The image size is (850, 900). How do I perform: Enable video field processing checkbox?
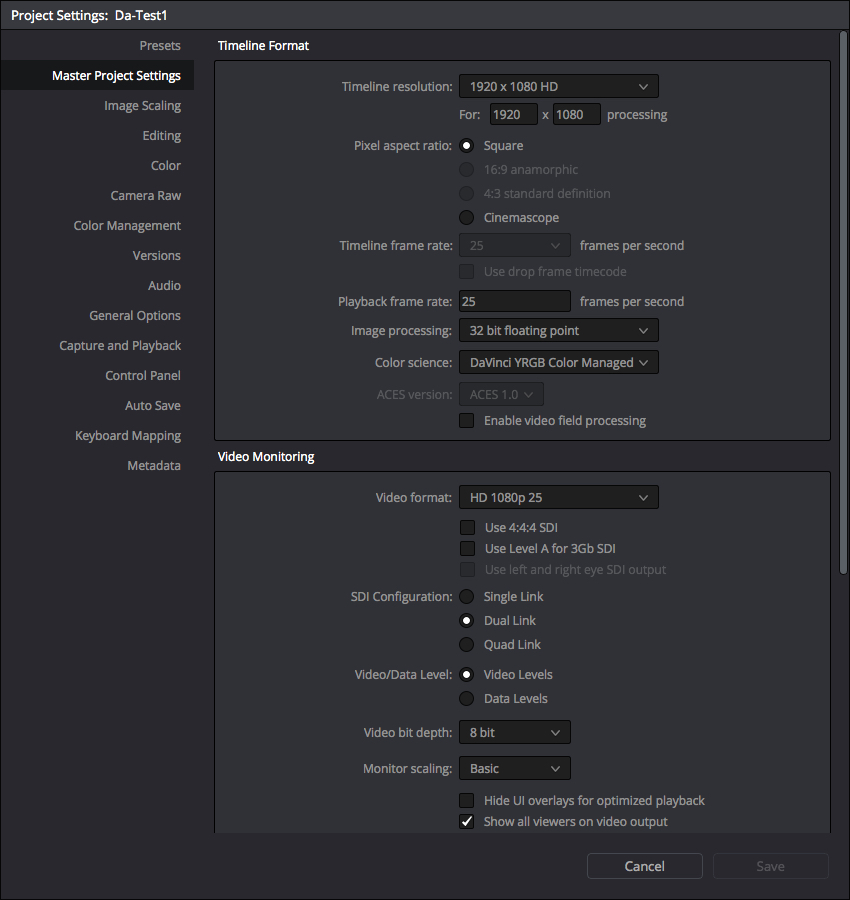tap(467, 421)
